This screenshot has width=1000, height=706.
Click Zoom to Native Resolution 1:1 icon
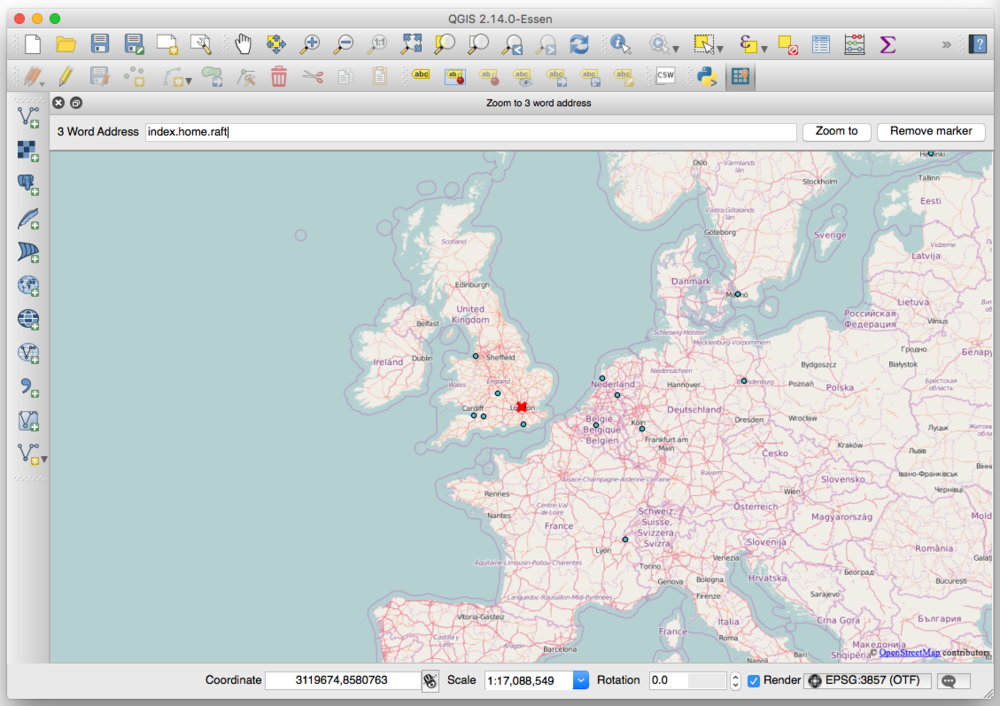[378, 44]
